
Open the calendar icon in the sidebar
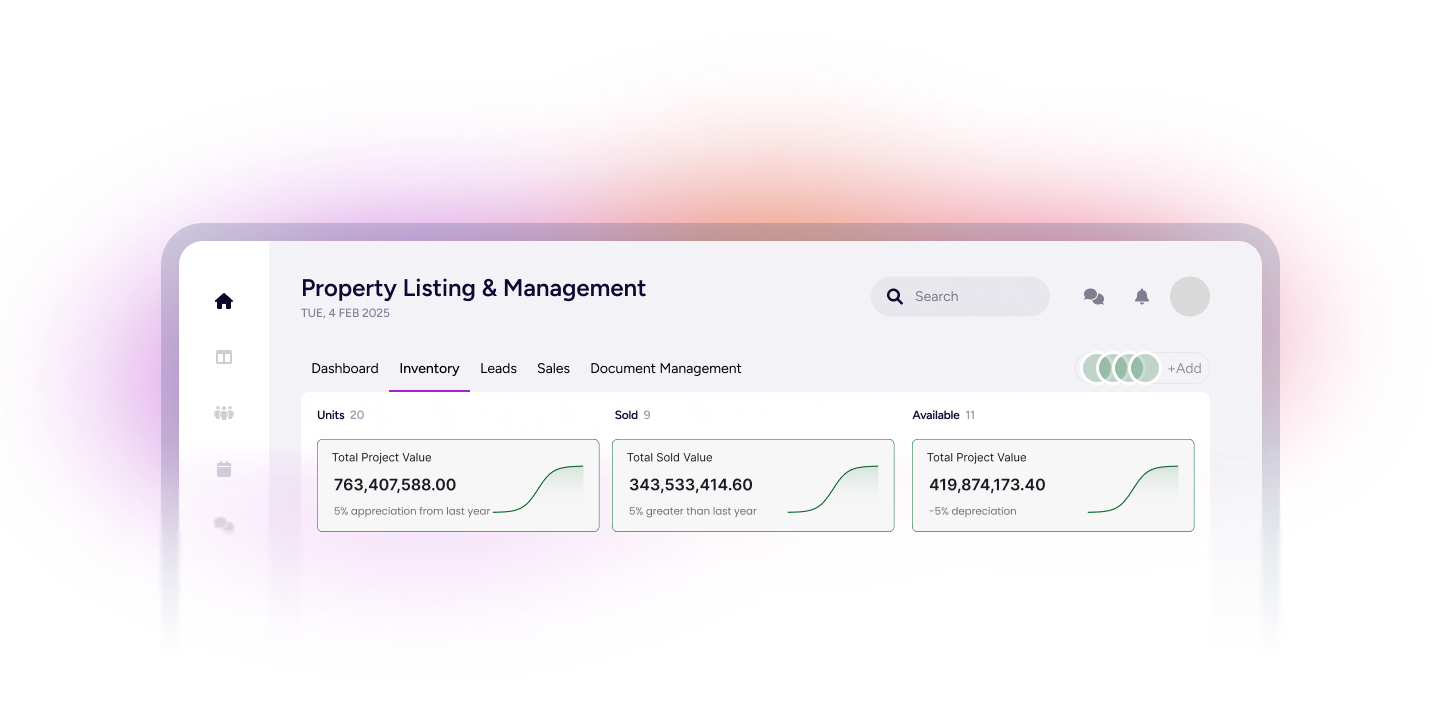pyautogui.click(x=223, y=469)
